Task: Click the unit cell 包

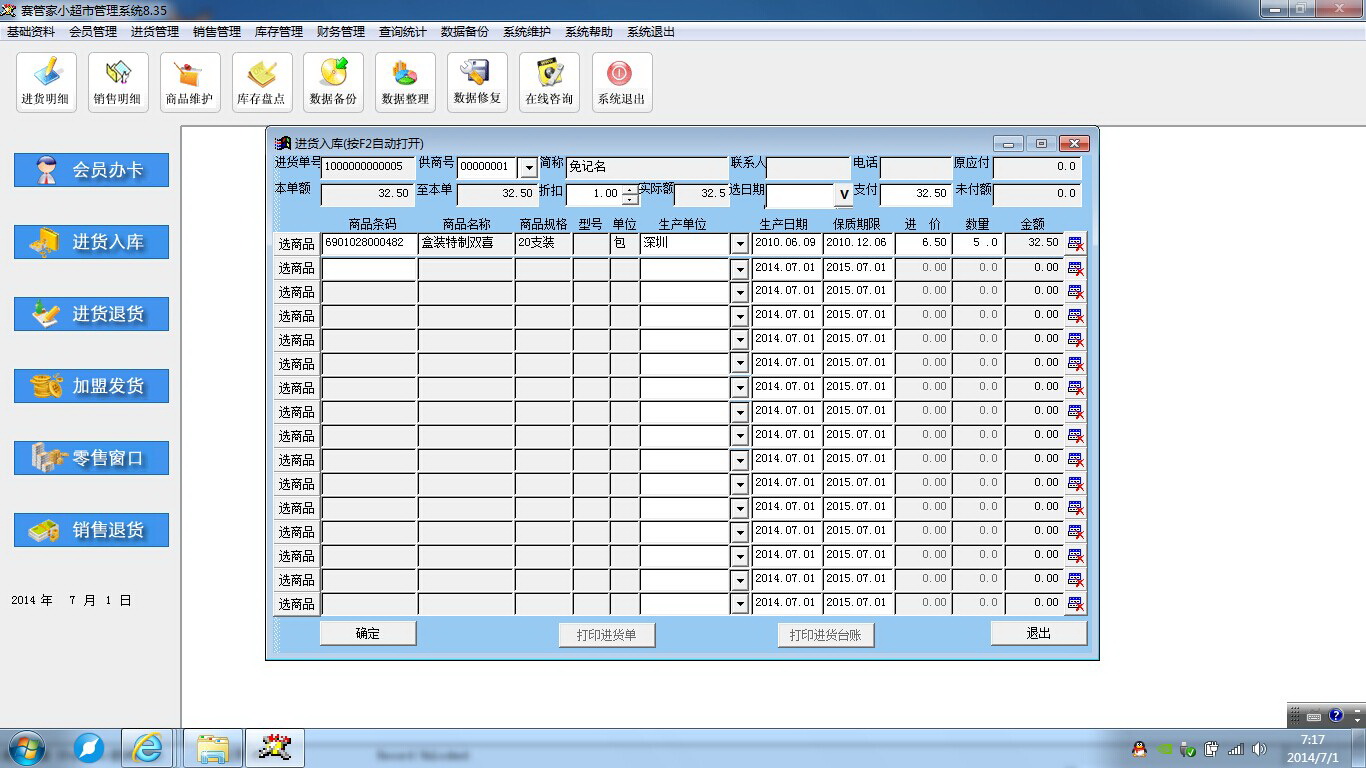Action: point(625,244)
